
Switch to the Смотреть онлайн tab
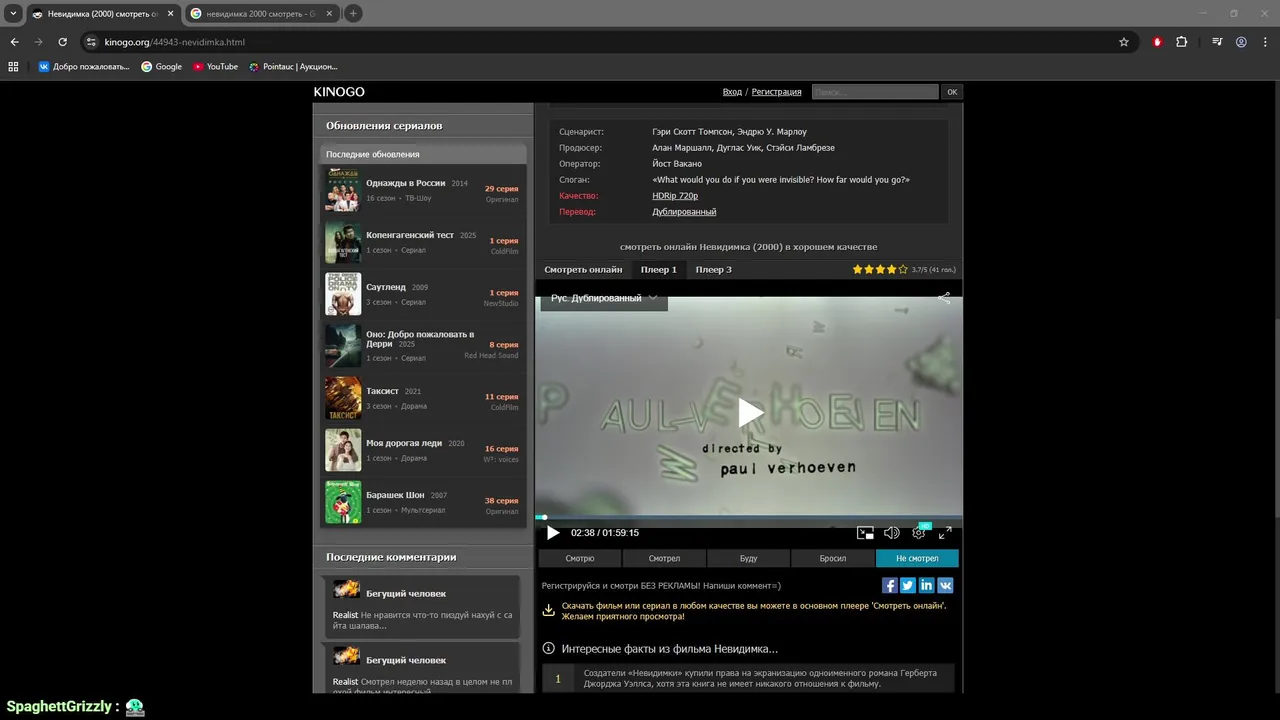[x=583, y=270]
